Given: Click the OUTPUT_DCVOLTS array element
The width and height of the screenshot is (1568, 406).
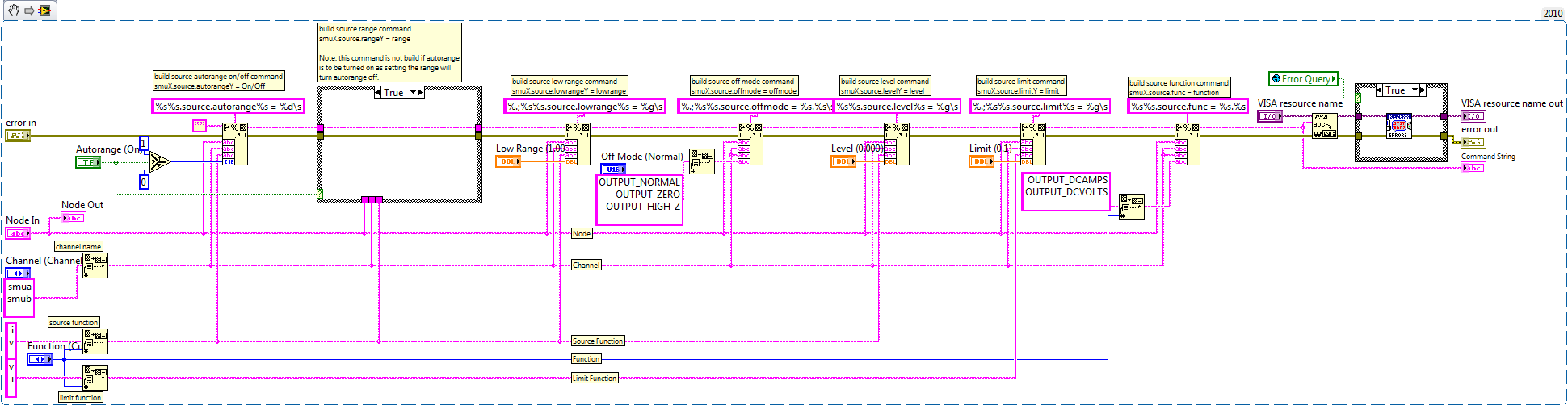Looking at the screenshot, I should pyautogui.click(x=1066, y=192).
